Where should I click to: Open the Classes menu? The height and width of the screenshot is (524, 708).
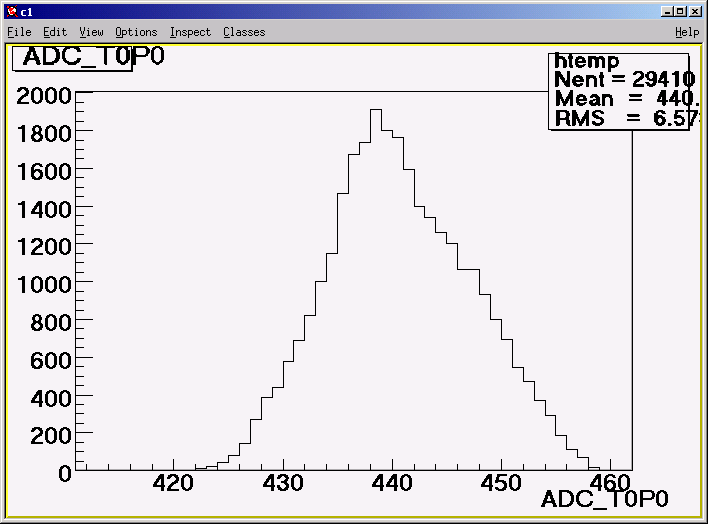[x=244, y=32]
